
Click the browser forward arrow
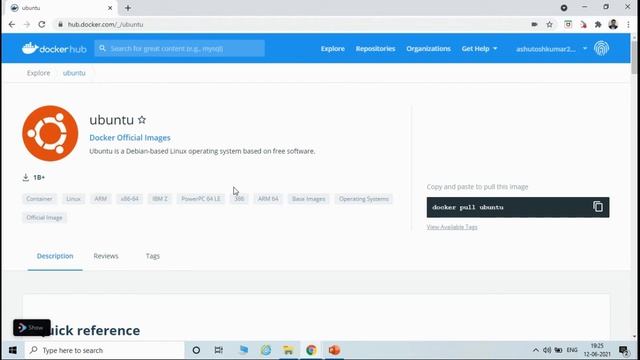click(x=27, y=24)
